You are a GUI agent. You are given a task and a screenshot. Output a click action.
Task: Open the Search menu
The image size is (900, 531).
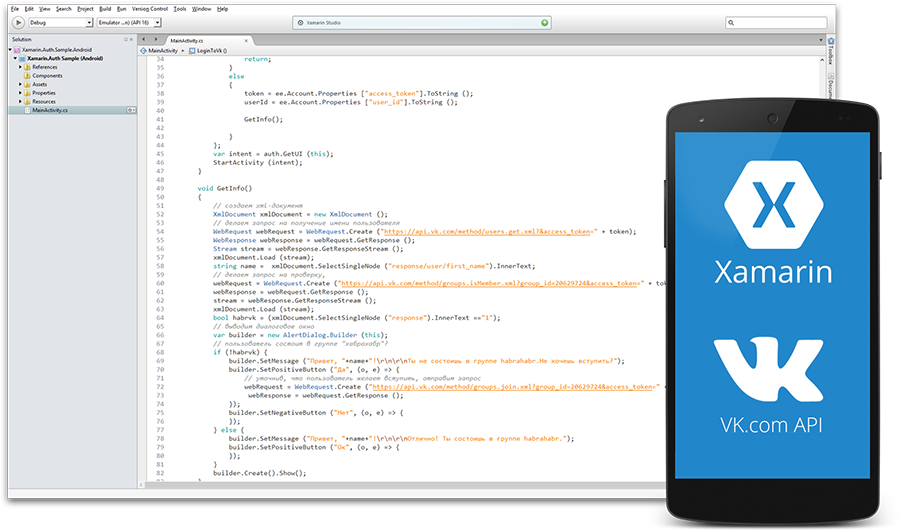click(64, 9)
